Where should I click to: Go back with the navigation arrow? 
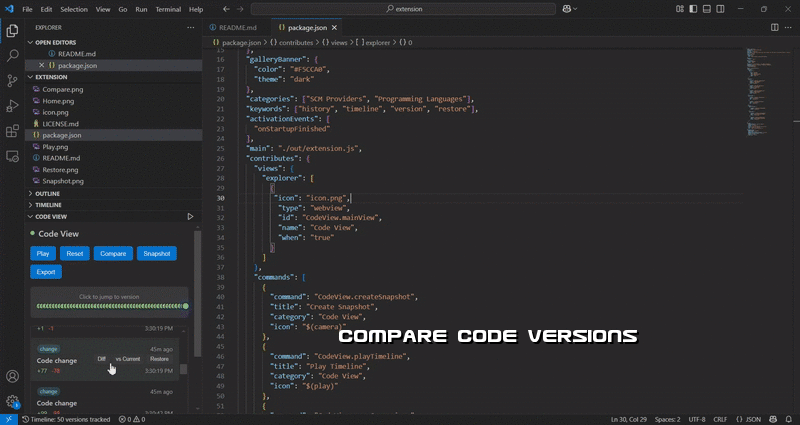227,9
